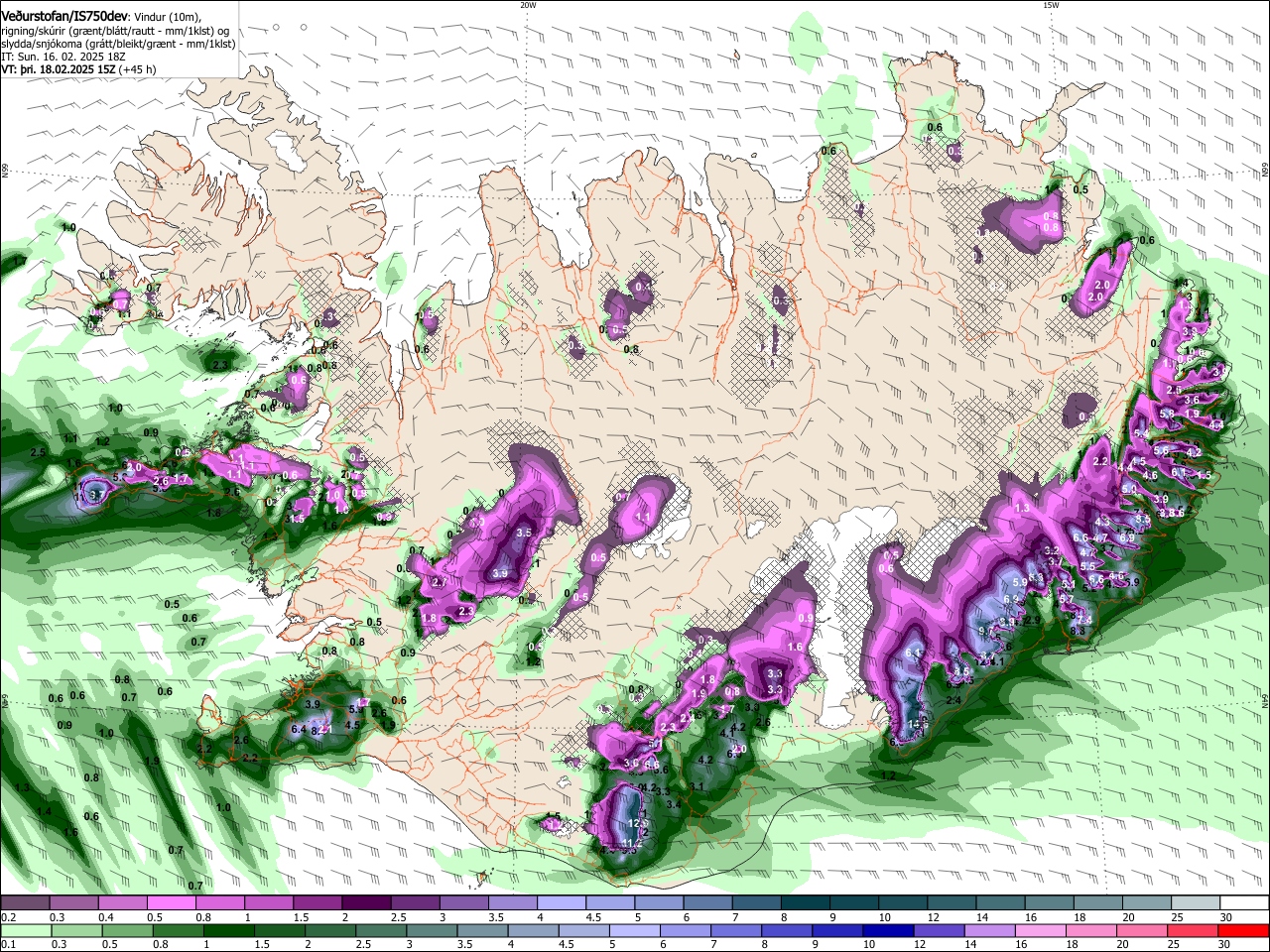Pick the 6–7 slate blue swatch in the snow scale
Image resolution: width=1270 pixels, height=952 pixels.
coord(708,903)
